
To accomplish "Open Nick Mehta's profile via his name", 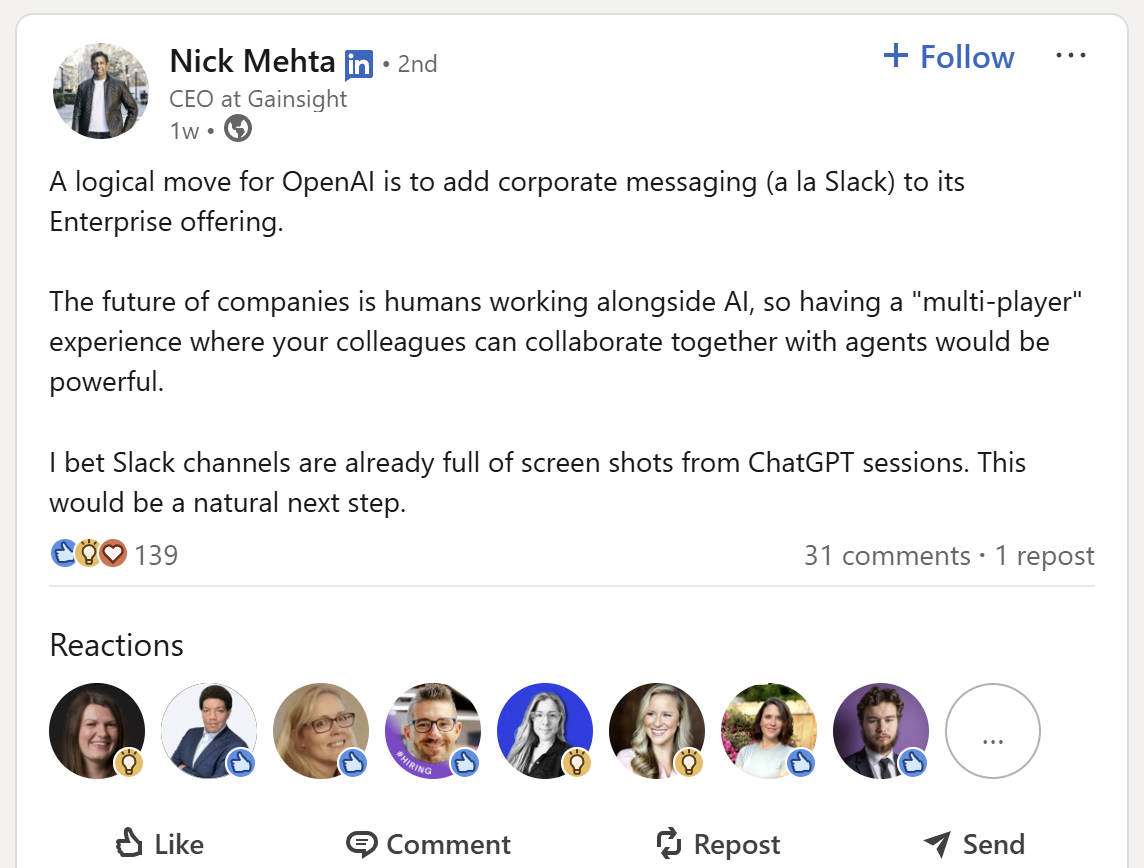I will point(252,62).
